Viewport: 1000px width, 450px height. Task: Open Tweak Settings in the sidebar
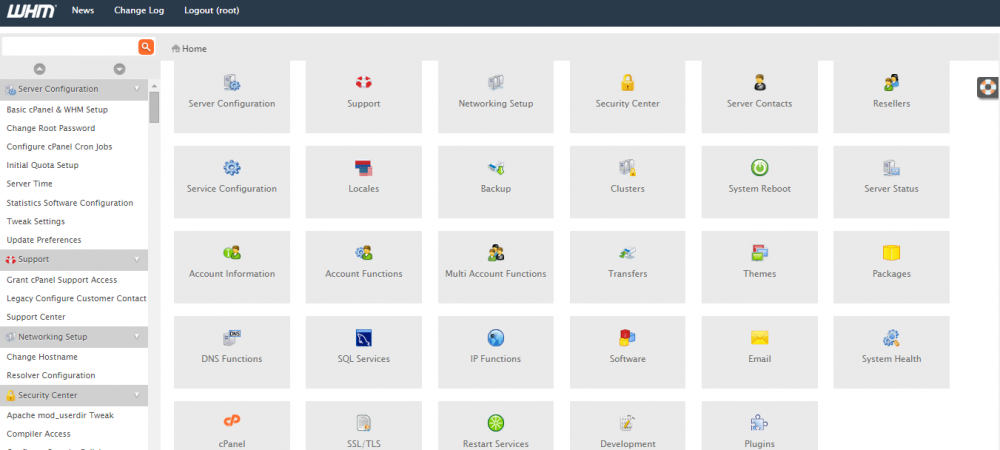36,221
